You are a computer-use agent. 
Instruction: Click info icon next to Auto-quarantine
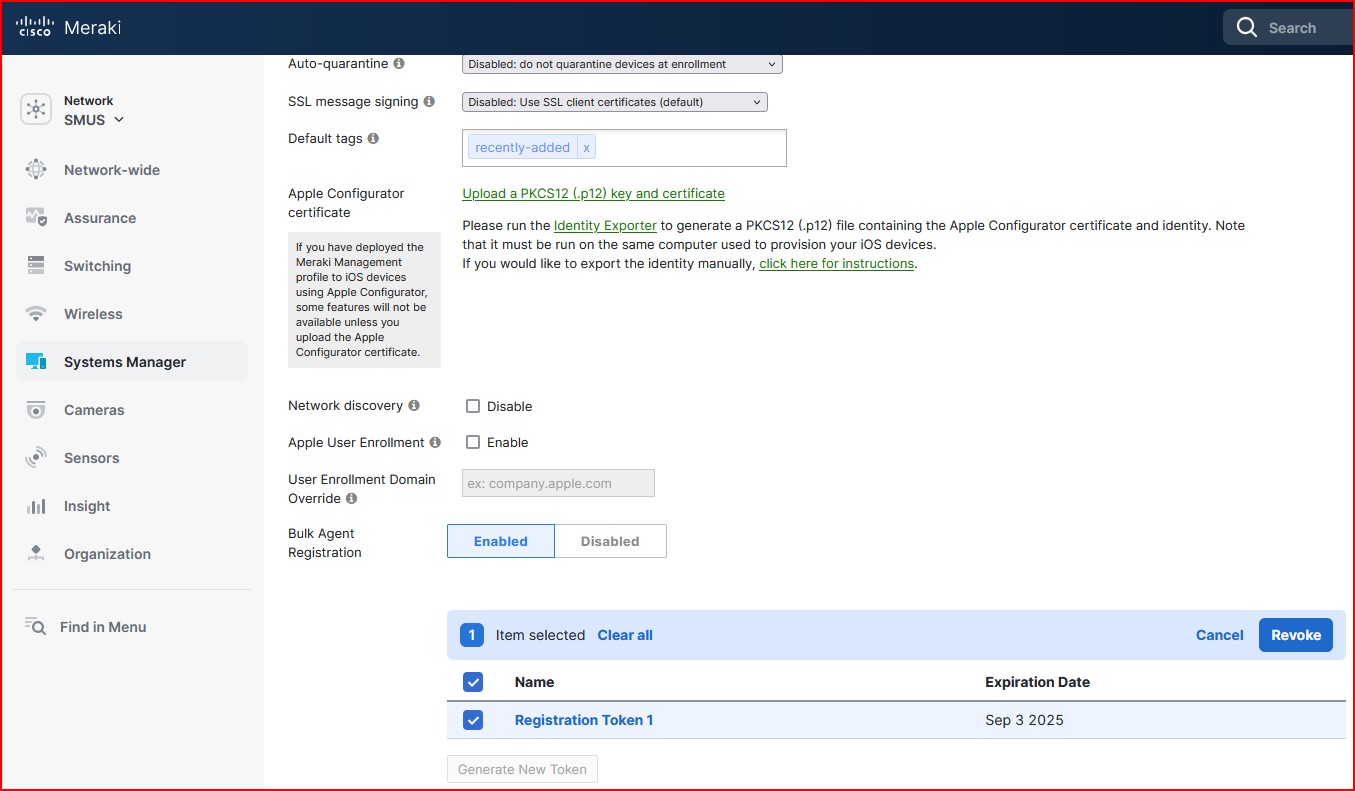click(x=399, y=64)
